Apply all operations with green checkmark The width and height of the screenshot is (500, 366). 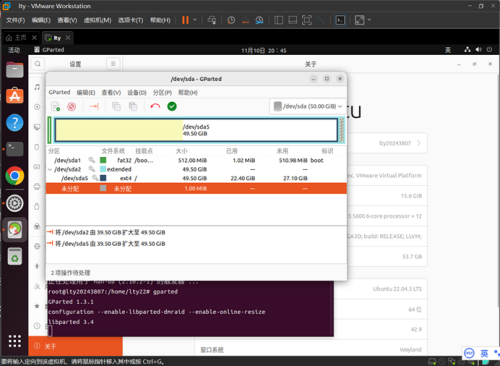tap(172, 106)
